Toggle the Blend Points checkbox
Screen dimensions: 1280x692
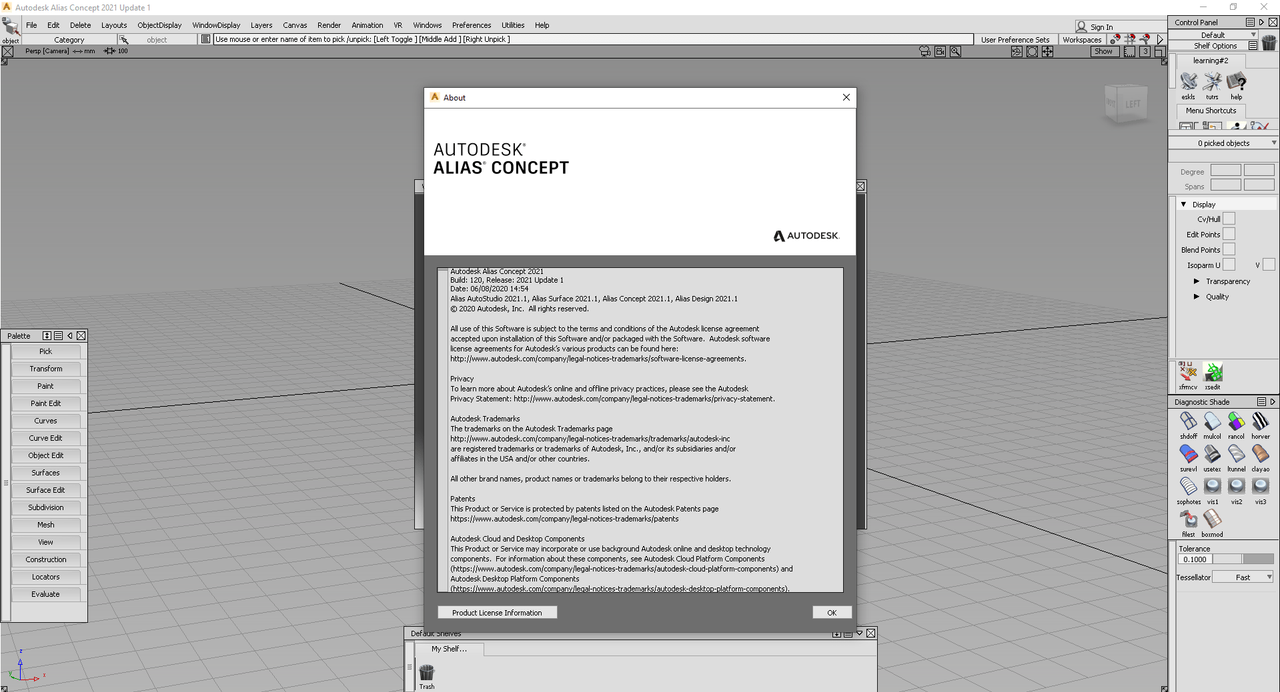click(x=1229, y=249)
